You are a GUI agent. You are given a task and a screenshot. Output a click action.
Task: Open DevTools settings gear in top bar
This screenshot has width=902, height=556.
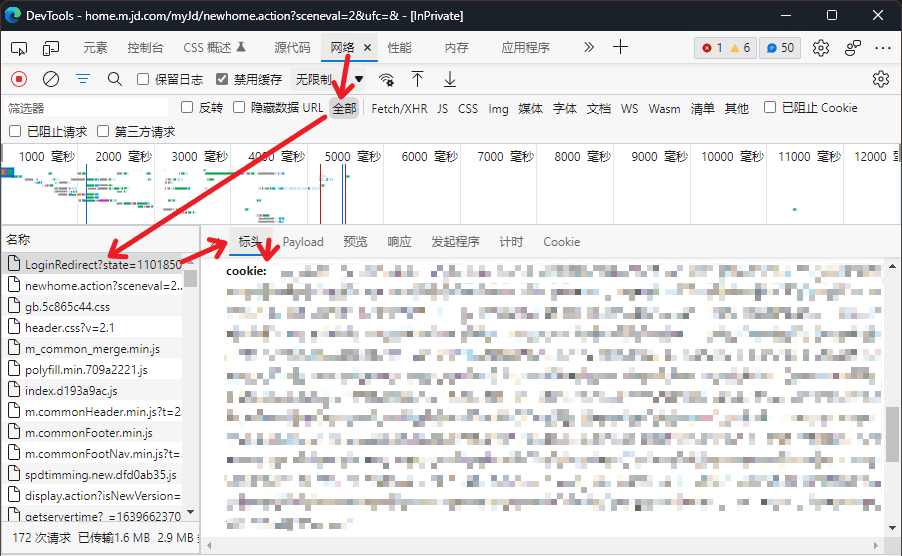coord(821,48)
